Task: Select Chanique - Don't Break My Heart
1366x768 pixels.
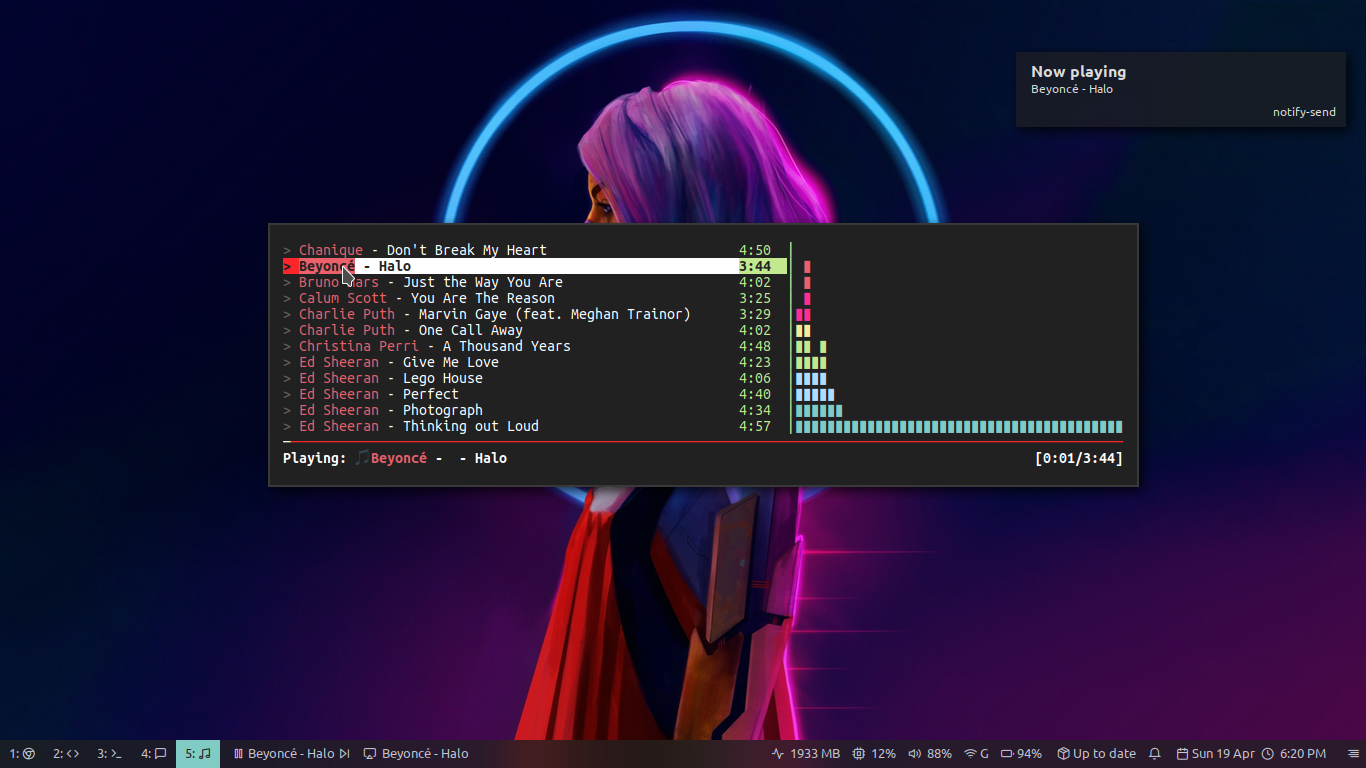Action: tap(535, 250)
